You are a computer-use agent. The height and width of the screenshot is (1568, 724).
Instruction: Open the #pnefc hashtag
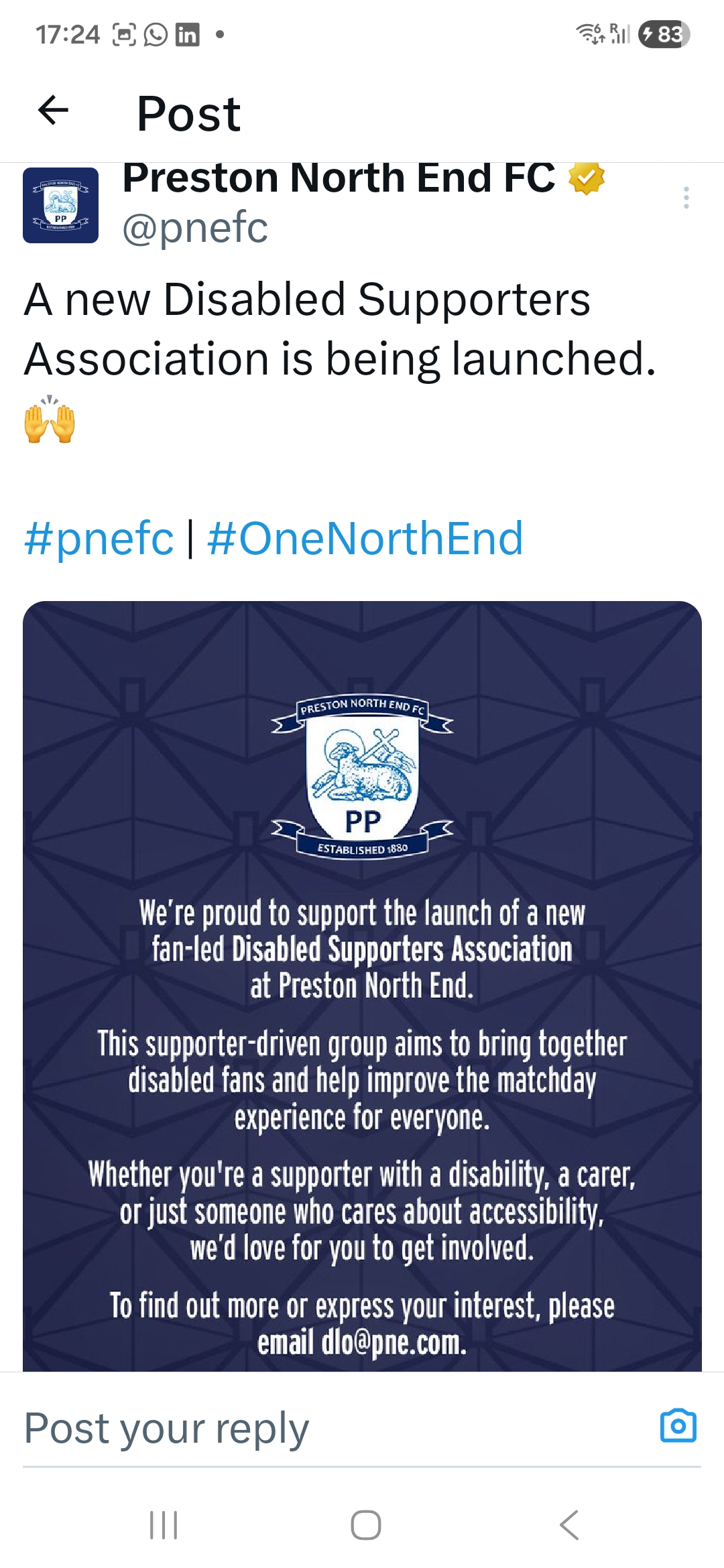(x=99, y=538)
